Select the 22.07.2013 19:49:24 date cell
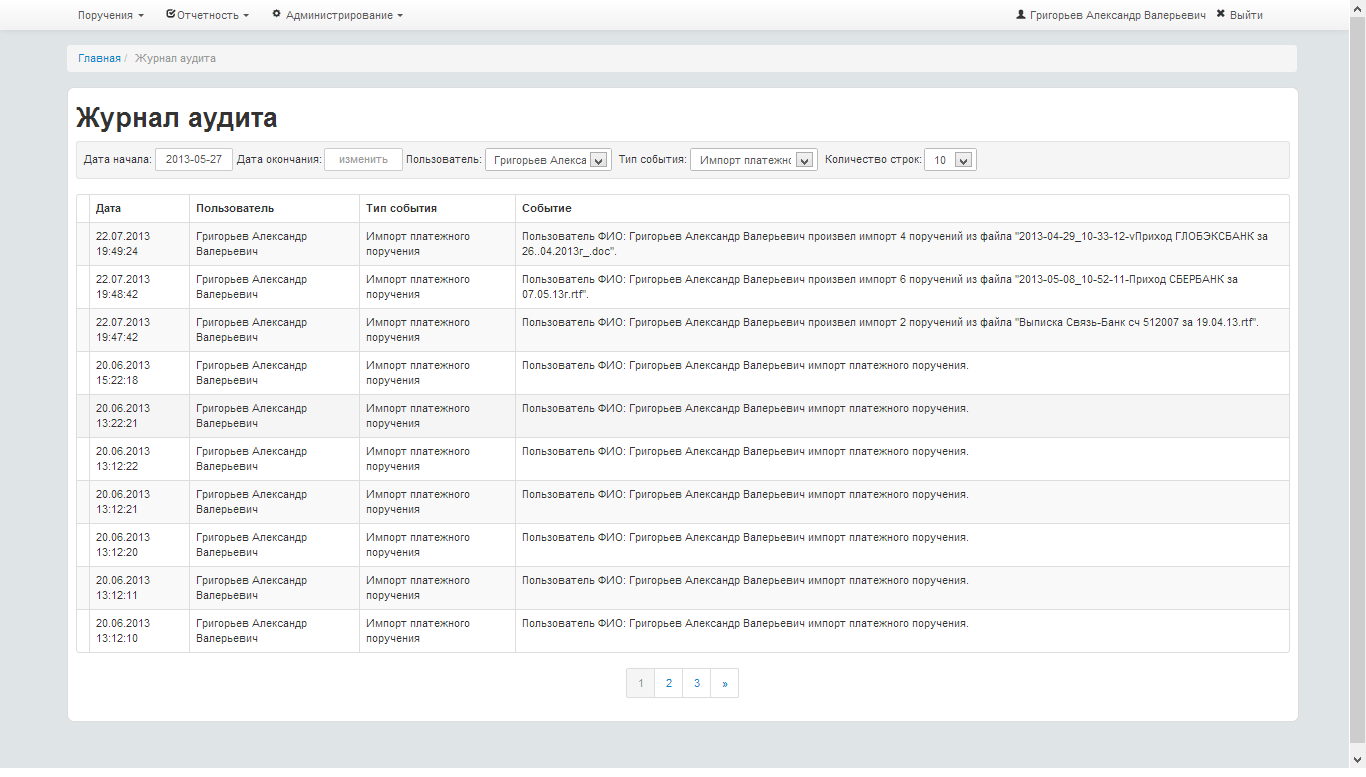The width and height of the screenshot is (1366, 777). click(x=139, y=244)
